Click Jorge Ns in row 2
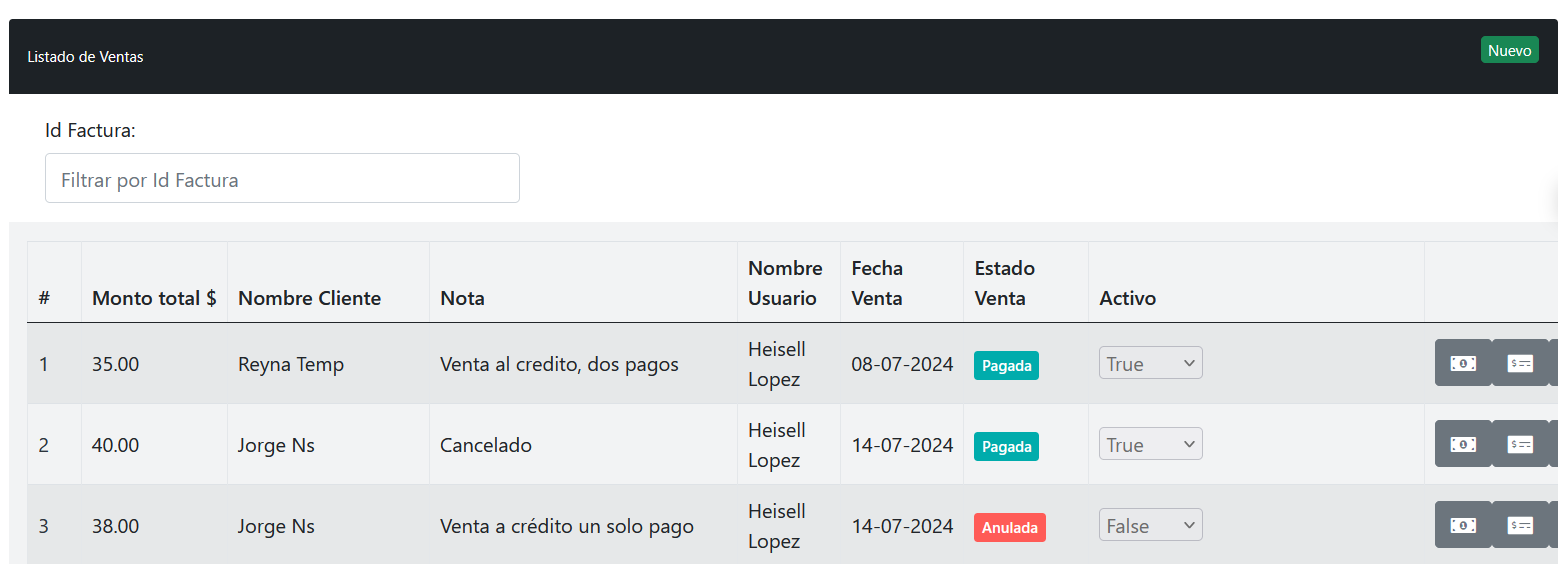 (x=276, y=445)
